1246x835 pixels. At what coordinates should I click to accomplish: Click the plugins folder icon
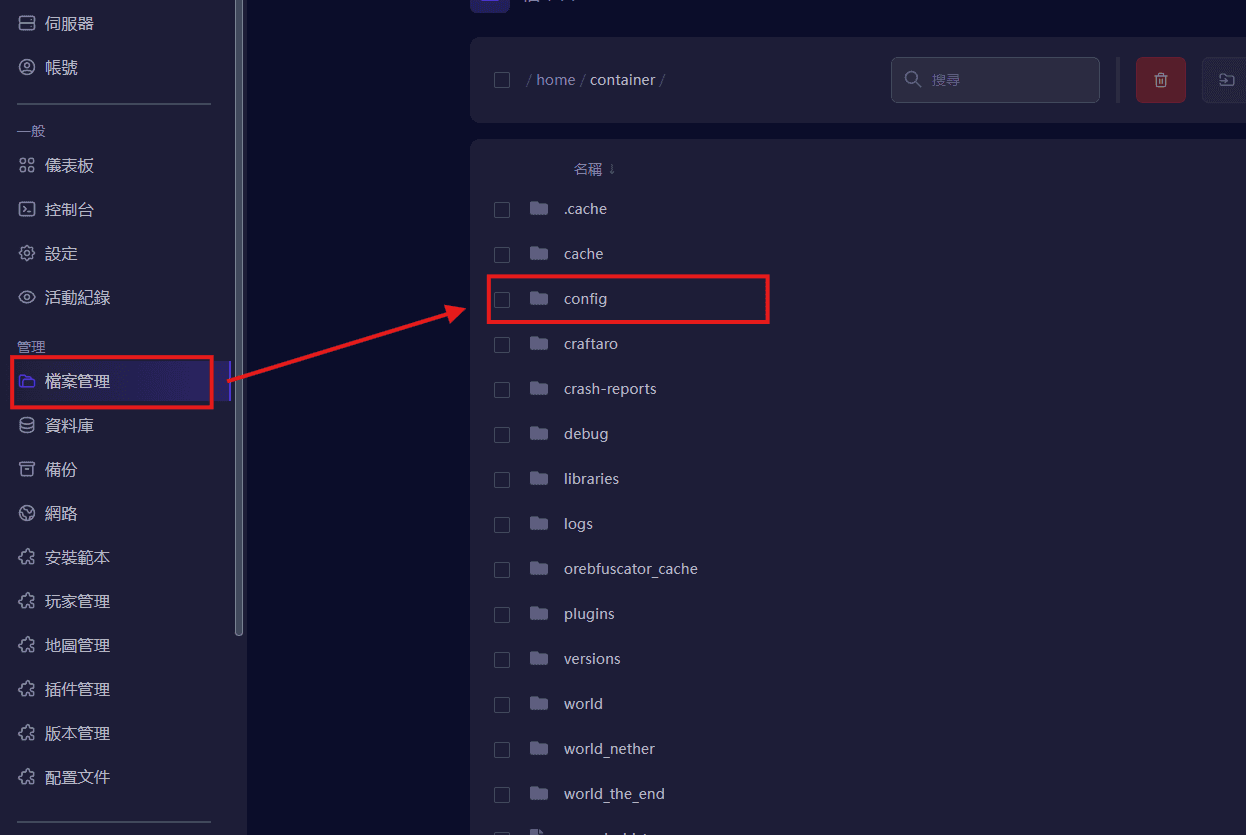tap(540, 614)
